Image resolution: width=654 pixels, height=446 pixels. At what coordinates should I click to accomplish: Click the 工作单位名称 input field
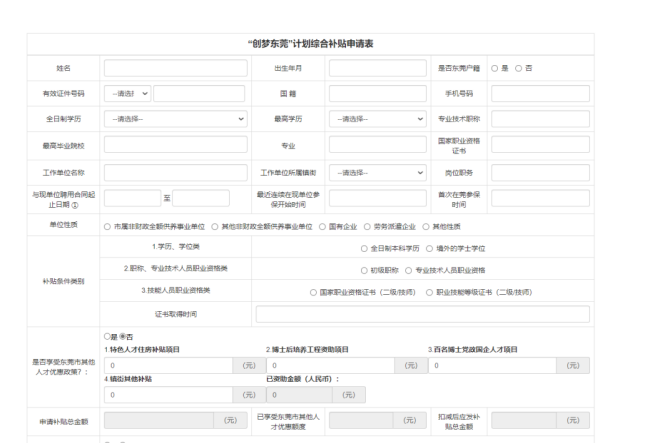coord(176,172)
